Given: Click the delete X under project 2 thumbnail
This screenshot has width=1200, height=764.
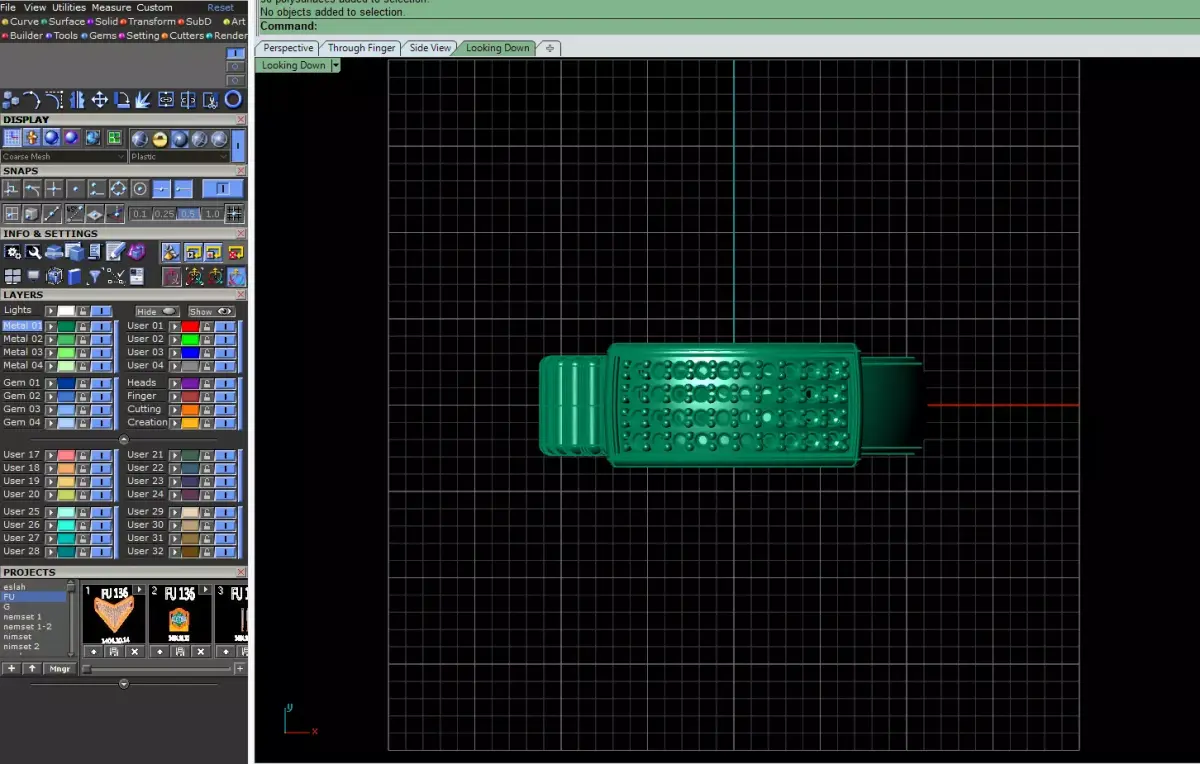Looking at the screenshot, I should click(x=201, y=652).
